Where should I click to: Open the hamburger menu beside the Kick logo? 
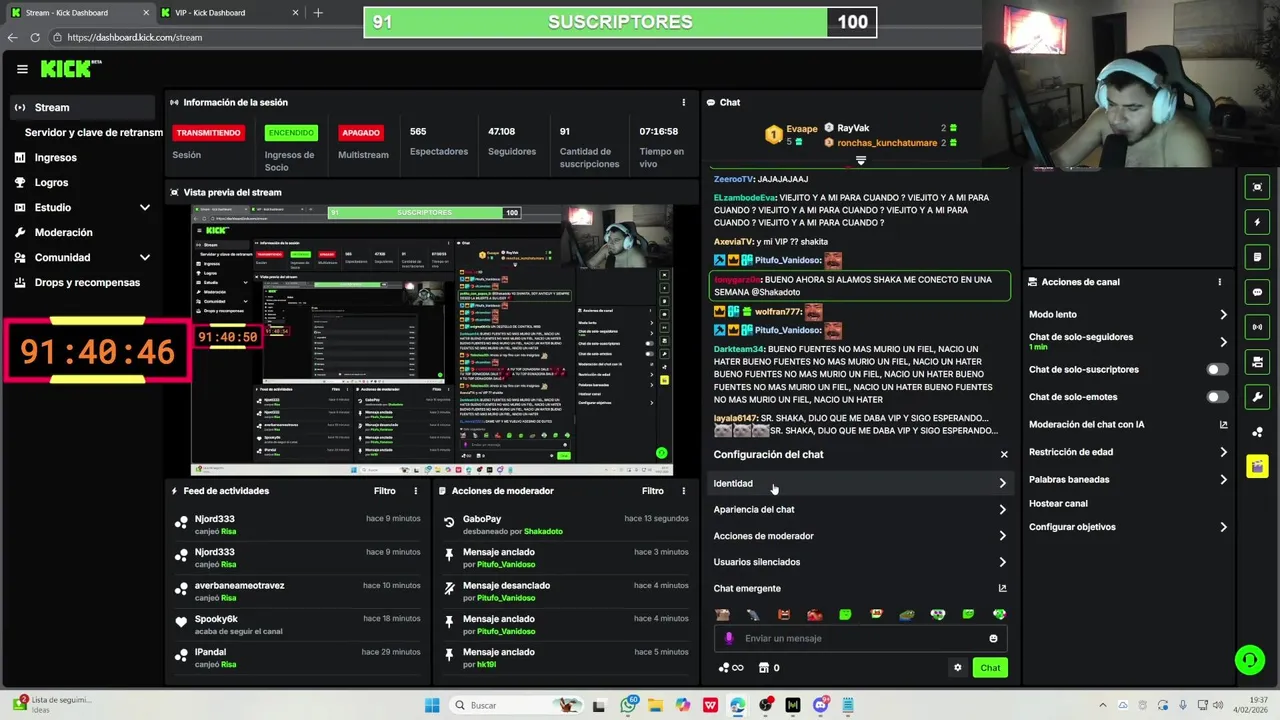[x=22, y=69]
